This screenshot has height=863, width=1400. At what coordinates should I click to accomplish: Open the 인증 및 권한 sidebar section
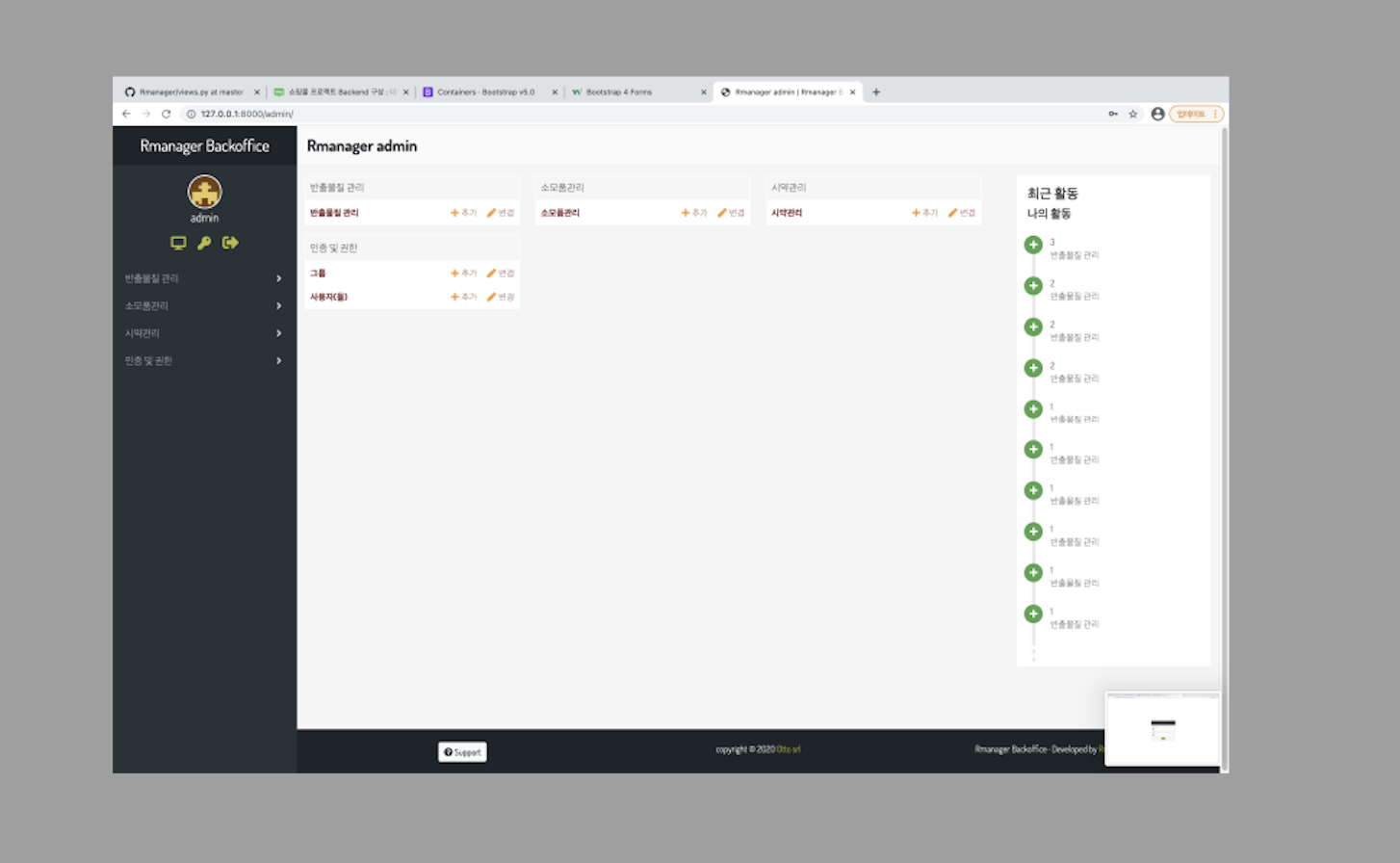tap(278, 360)
